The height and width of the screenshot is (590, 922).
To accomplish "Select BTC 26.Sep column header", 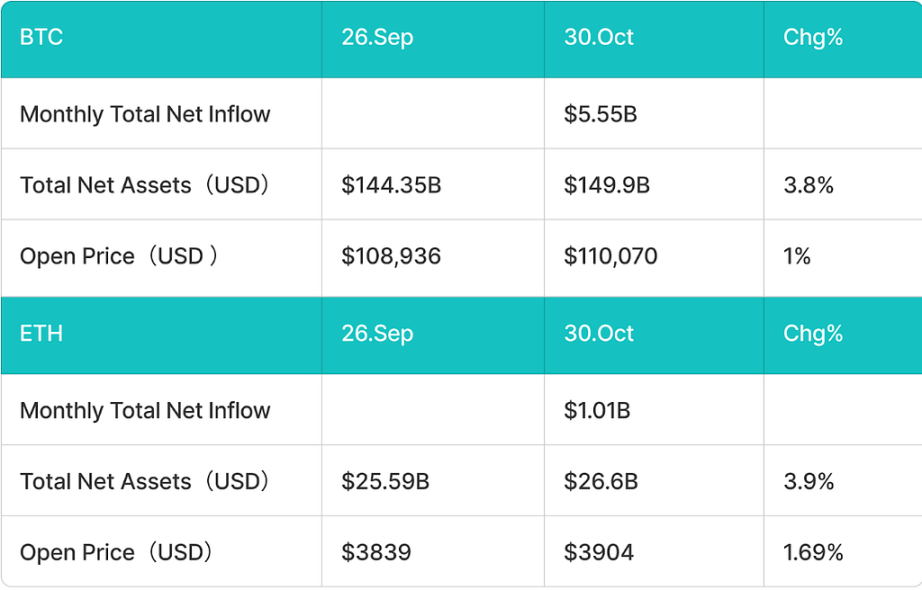I will 377,38.
